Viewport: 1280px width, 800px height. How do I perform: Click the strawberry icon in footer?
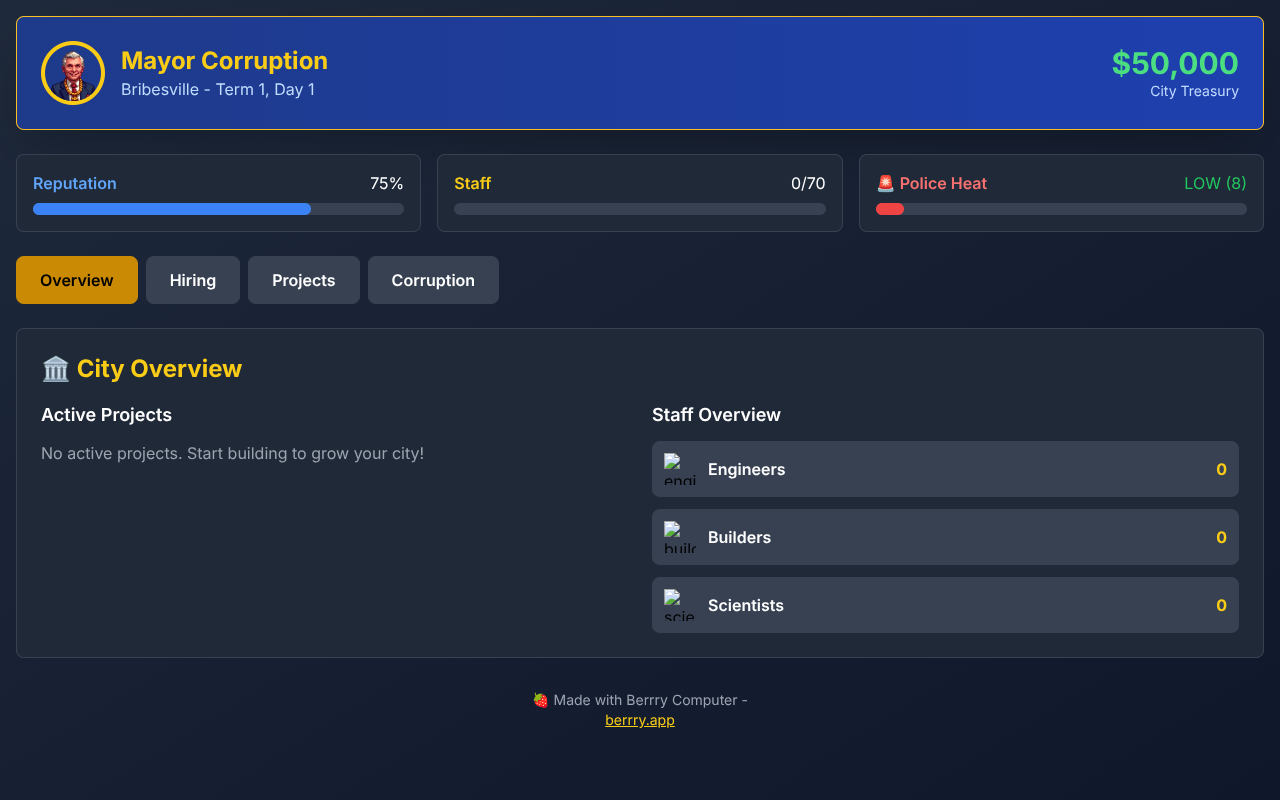point(540,700)
